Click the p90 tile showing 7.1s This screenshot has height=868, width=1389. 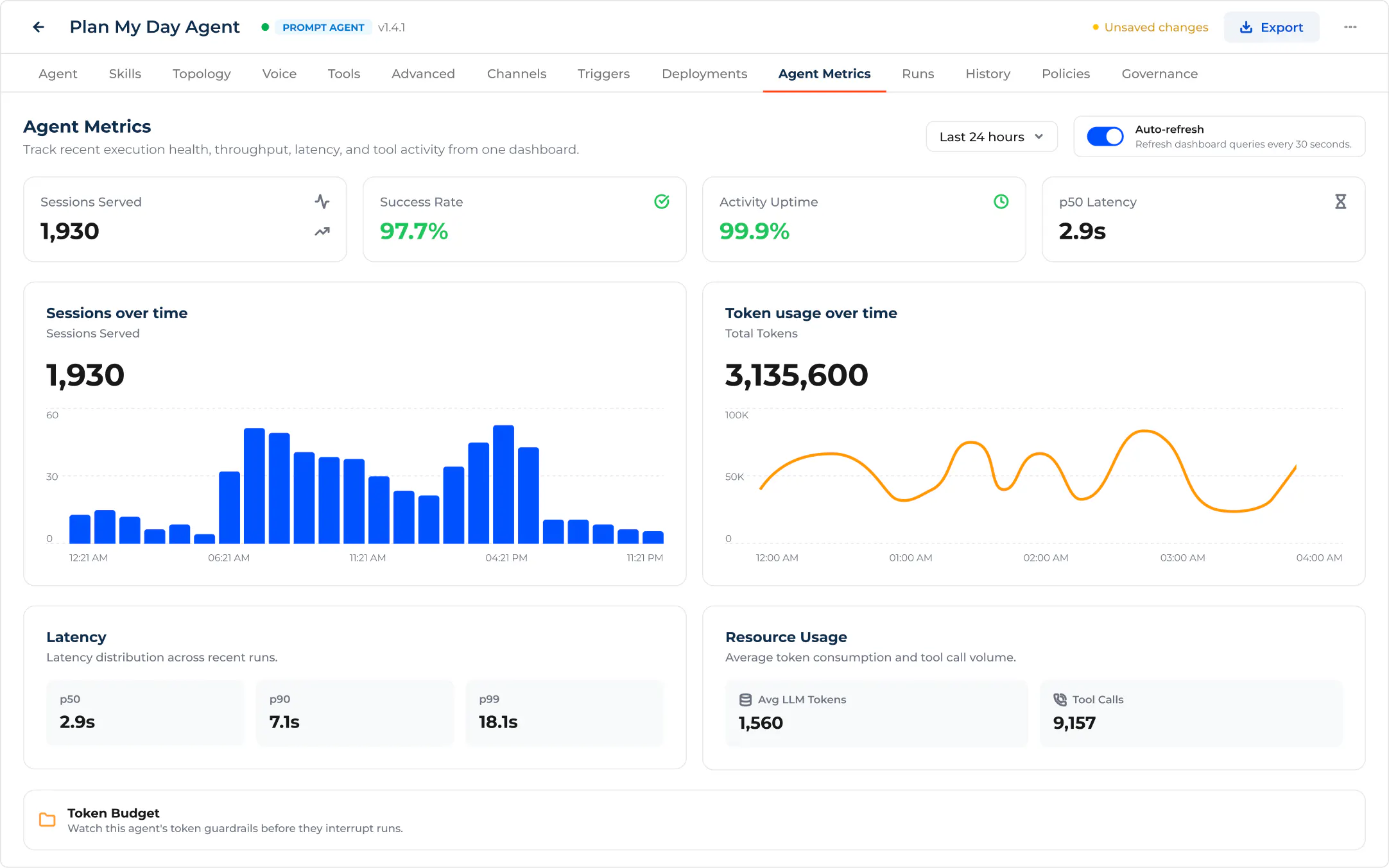355,713
